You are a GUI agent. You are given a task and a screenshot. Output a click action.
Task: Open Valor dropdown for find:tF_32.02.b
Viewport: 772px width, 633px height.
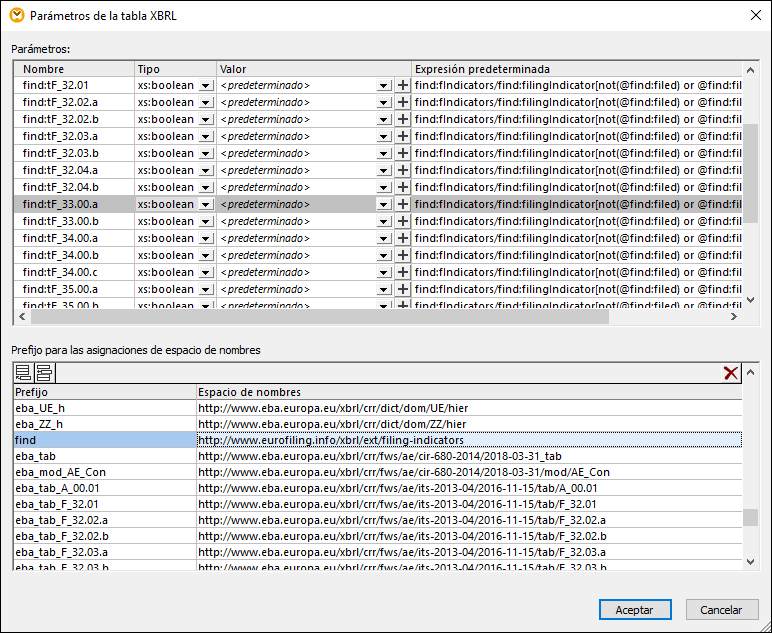[x=384, y=120]
